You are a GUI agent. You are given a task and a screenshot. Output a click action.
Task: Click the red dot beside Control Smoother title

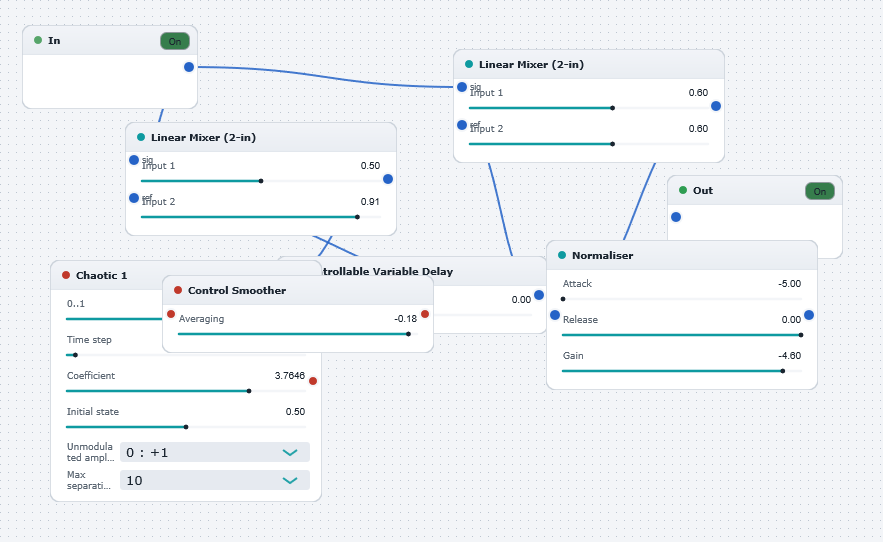point(178,290)
